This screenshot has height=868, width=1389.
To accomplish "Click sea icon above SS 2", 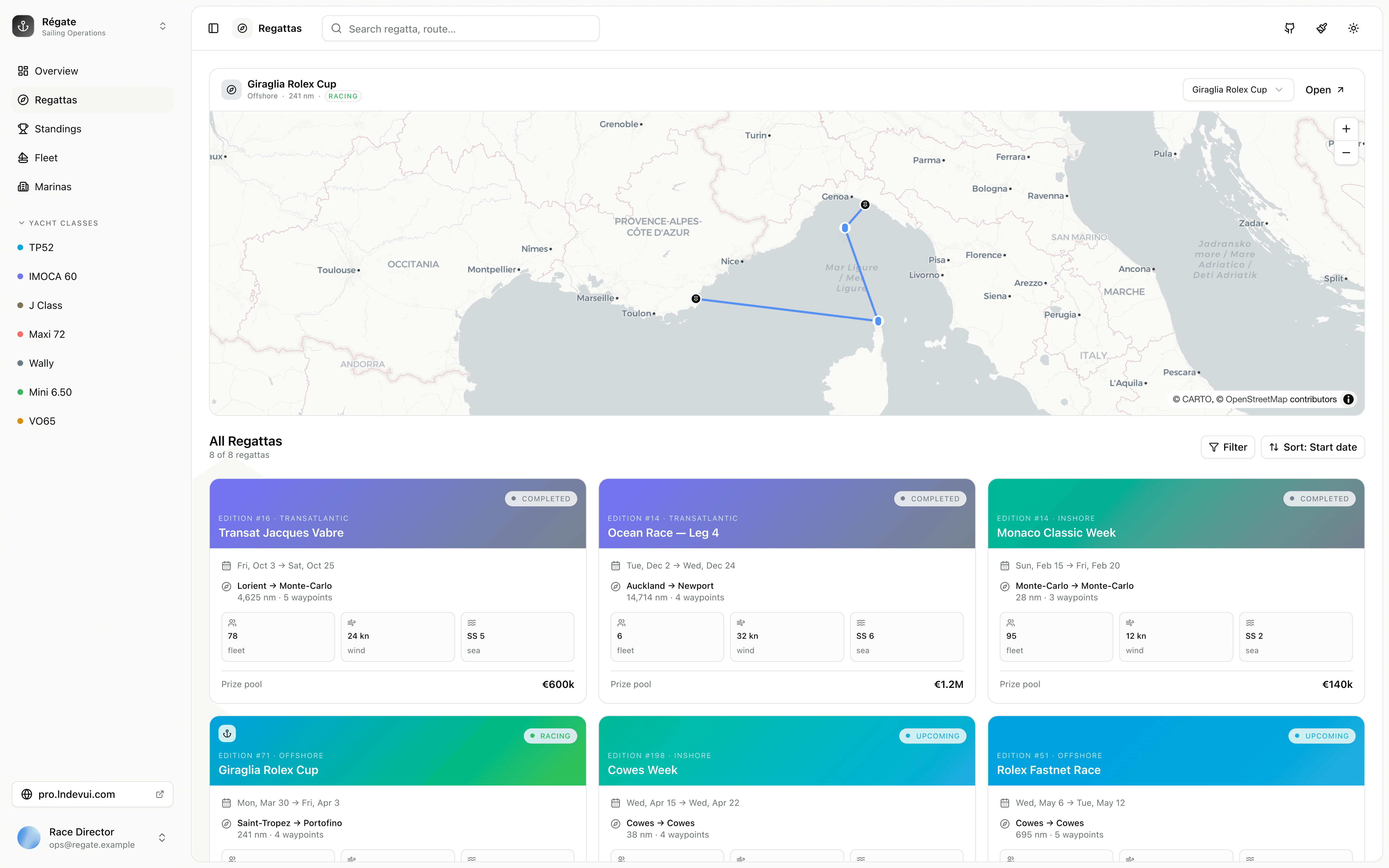I will click(1250, 623).
